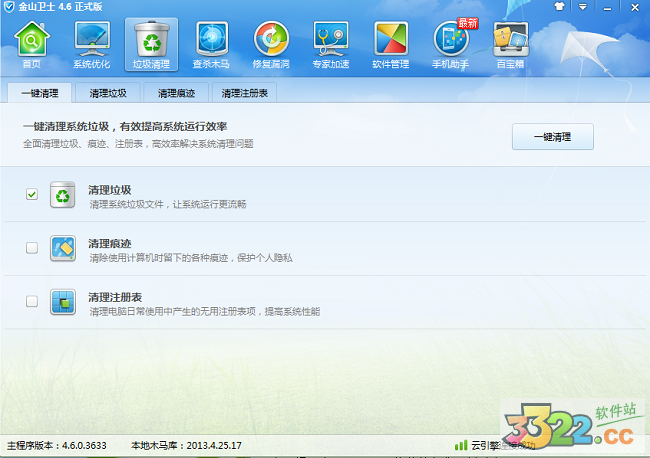Open 修复漏洞 vulnerability repair

[271, 45]
